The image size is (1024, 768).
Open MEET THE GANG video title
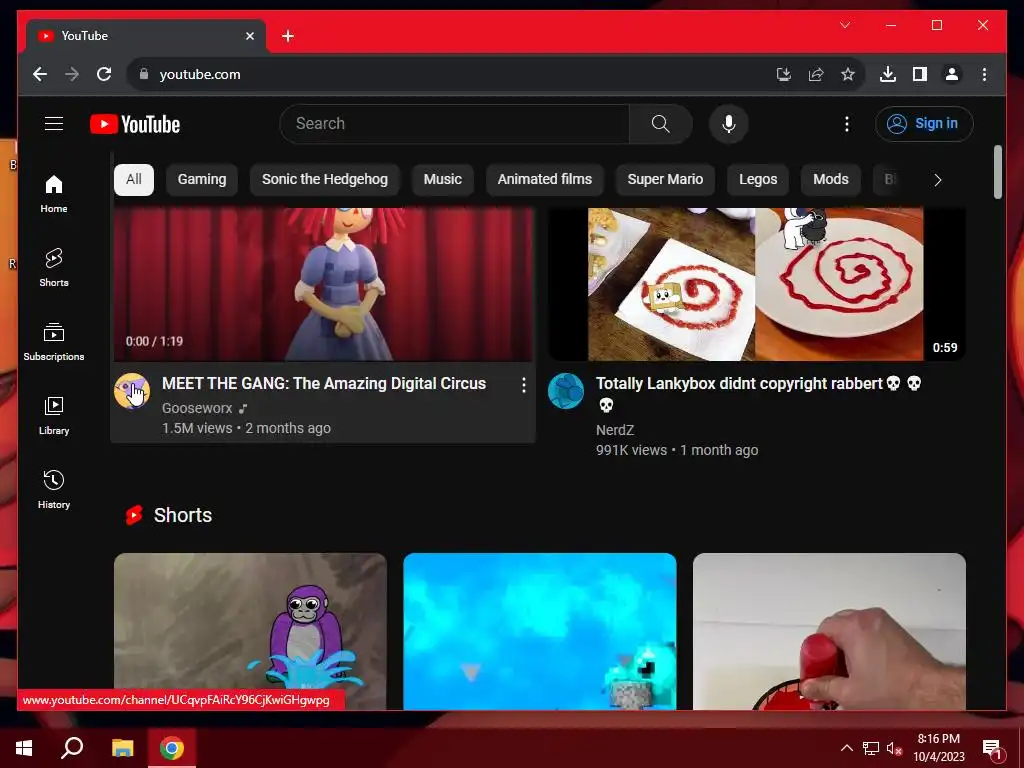click(x=324, y=383)
